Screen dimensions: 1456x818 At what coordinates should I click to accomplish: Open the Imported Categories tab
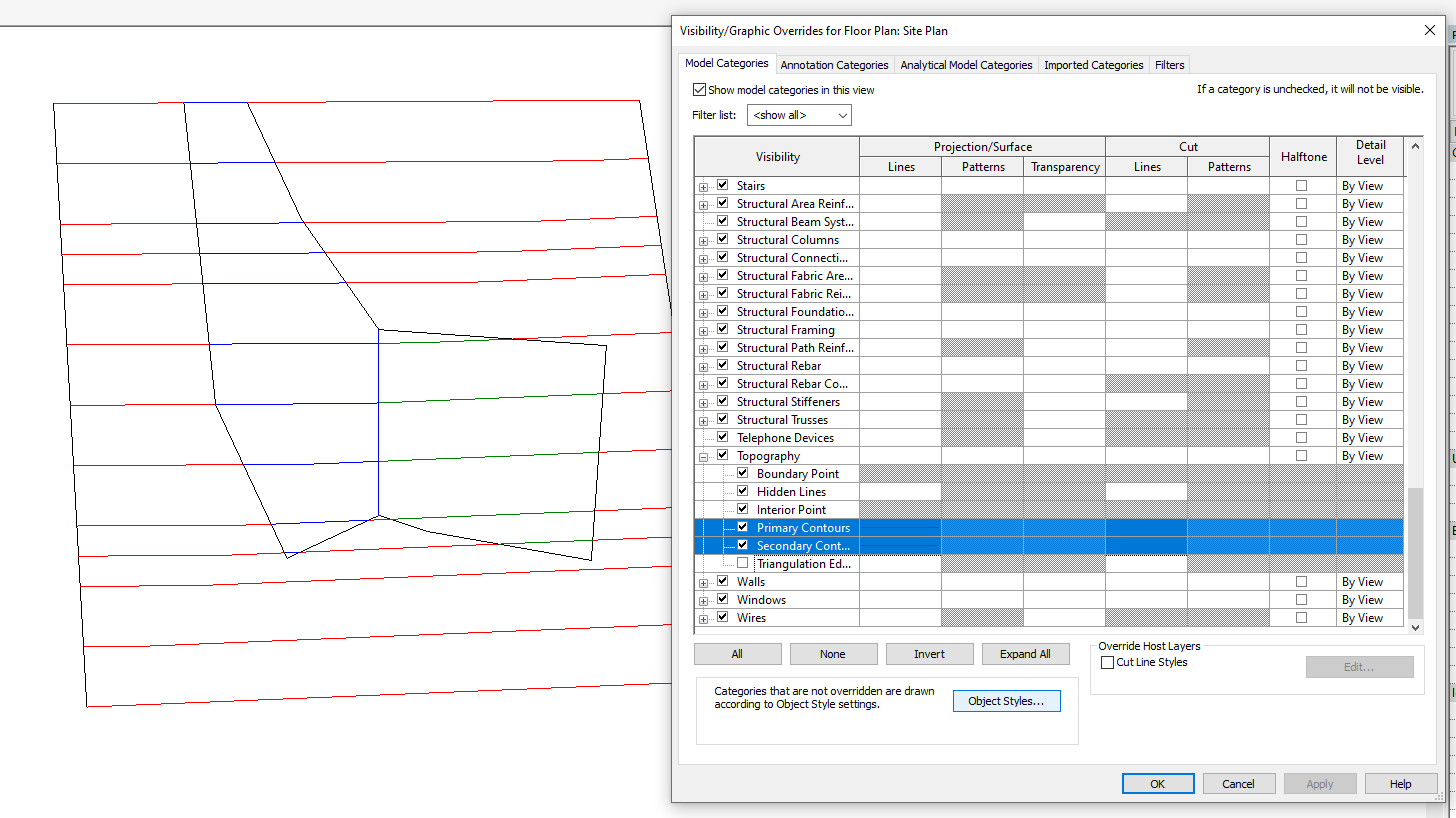tap(1093, 65)
